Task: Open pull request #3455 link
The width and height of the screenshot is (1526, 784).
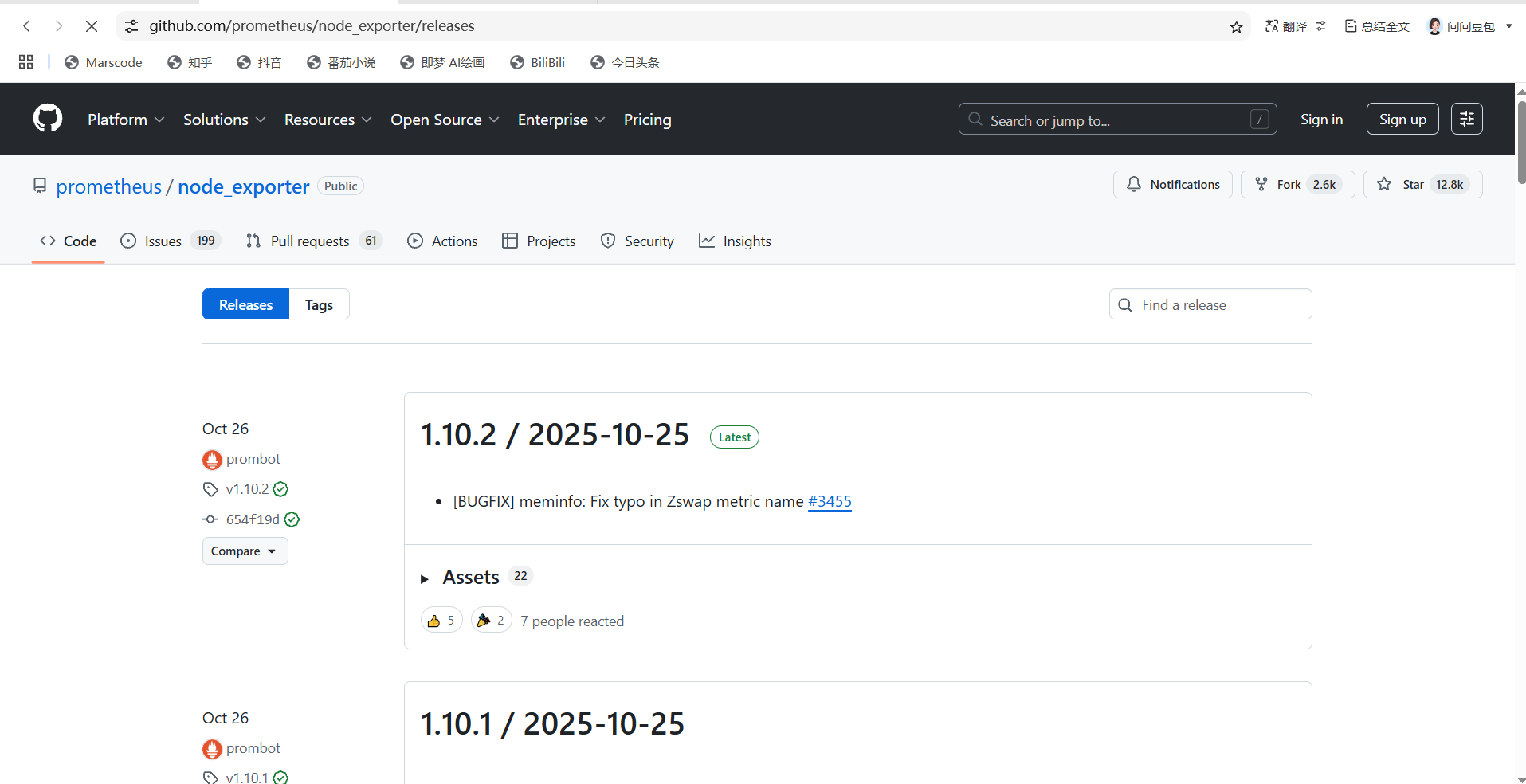Action: pos(830,501)
